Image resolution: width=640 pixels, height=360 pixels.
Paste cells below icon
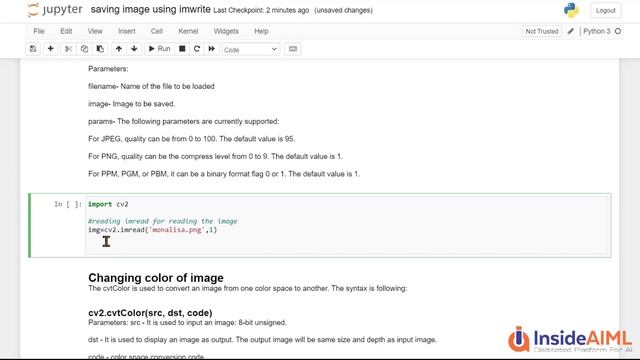100,49
